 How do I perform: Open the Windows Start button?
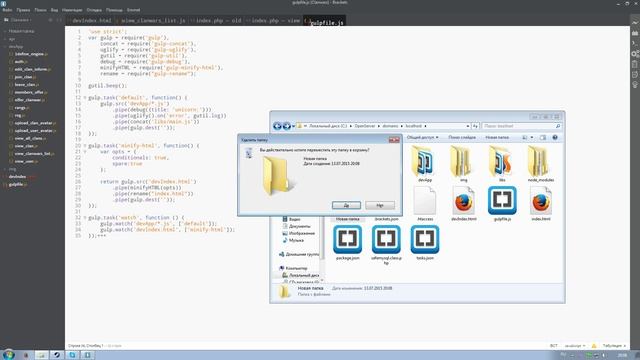(x=9, y=355)
